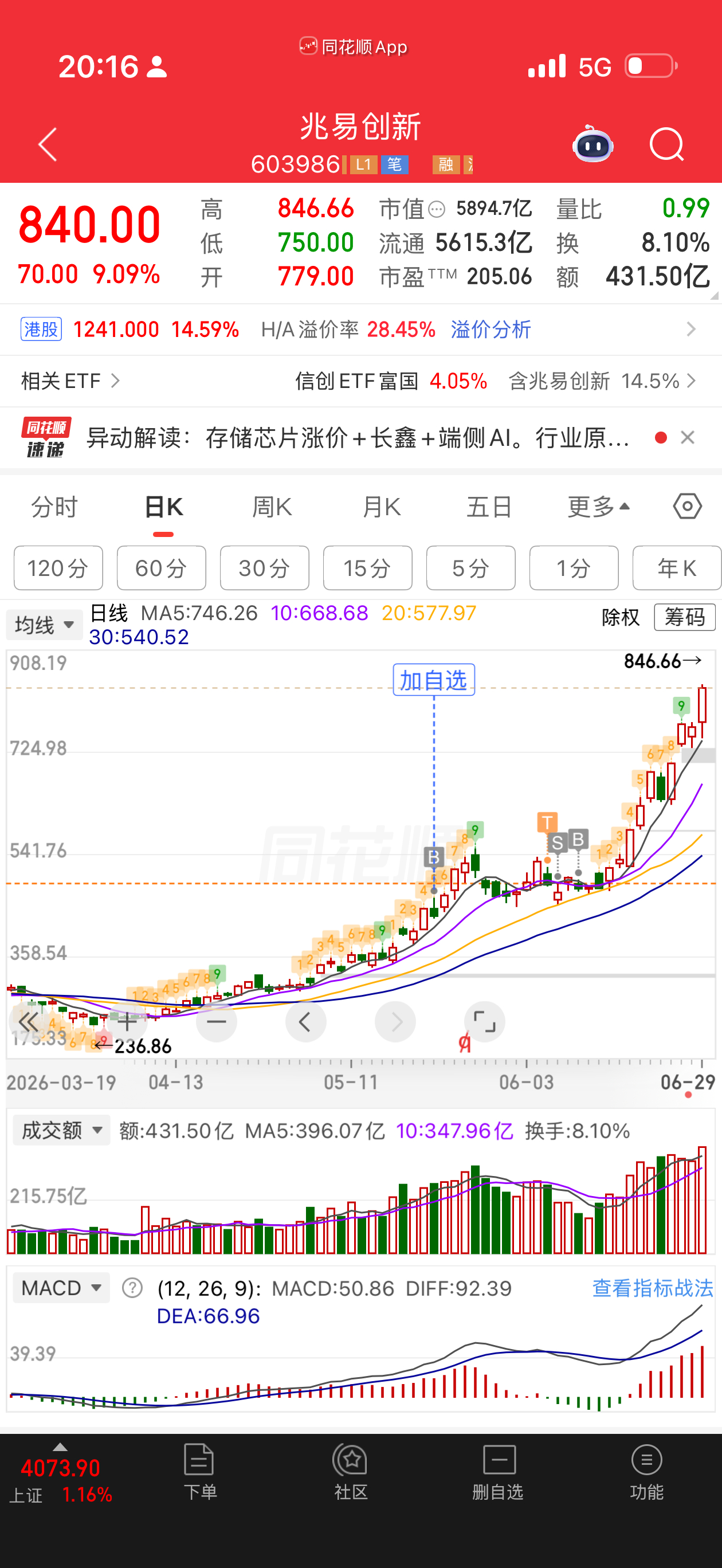Zoom in chart with plus icon
722x1568 pixels.
127,1022
